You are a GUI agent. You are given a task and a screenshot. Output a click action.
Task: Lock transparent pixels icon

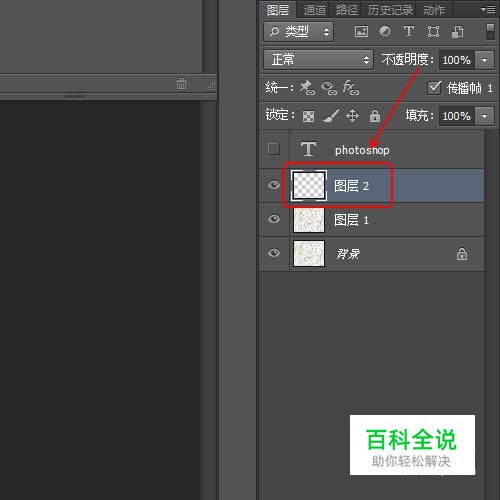[x=308, y=116]
